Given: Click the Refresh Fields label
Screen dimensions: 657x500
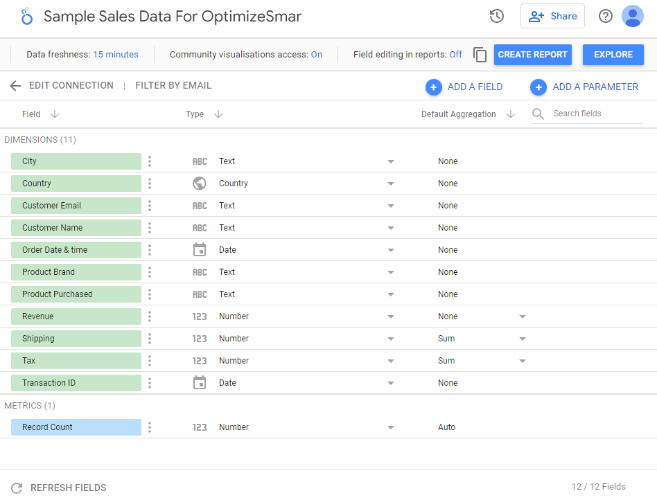Looking at the screenshot, I should (68, 488).
